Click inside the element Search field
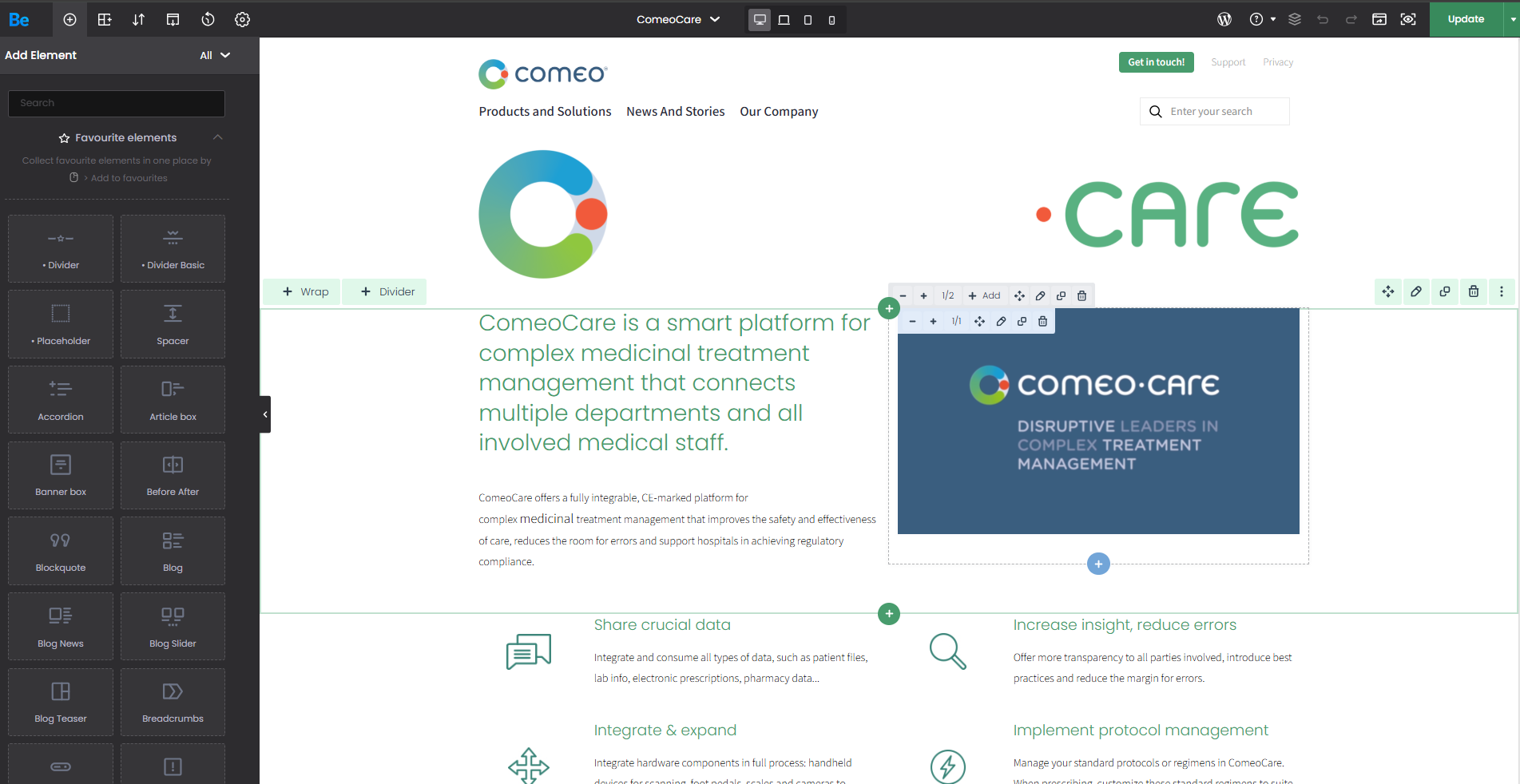 click(117, 103)
